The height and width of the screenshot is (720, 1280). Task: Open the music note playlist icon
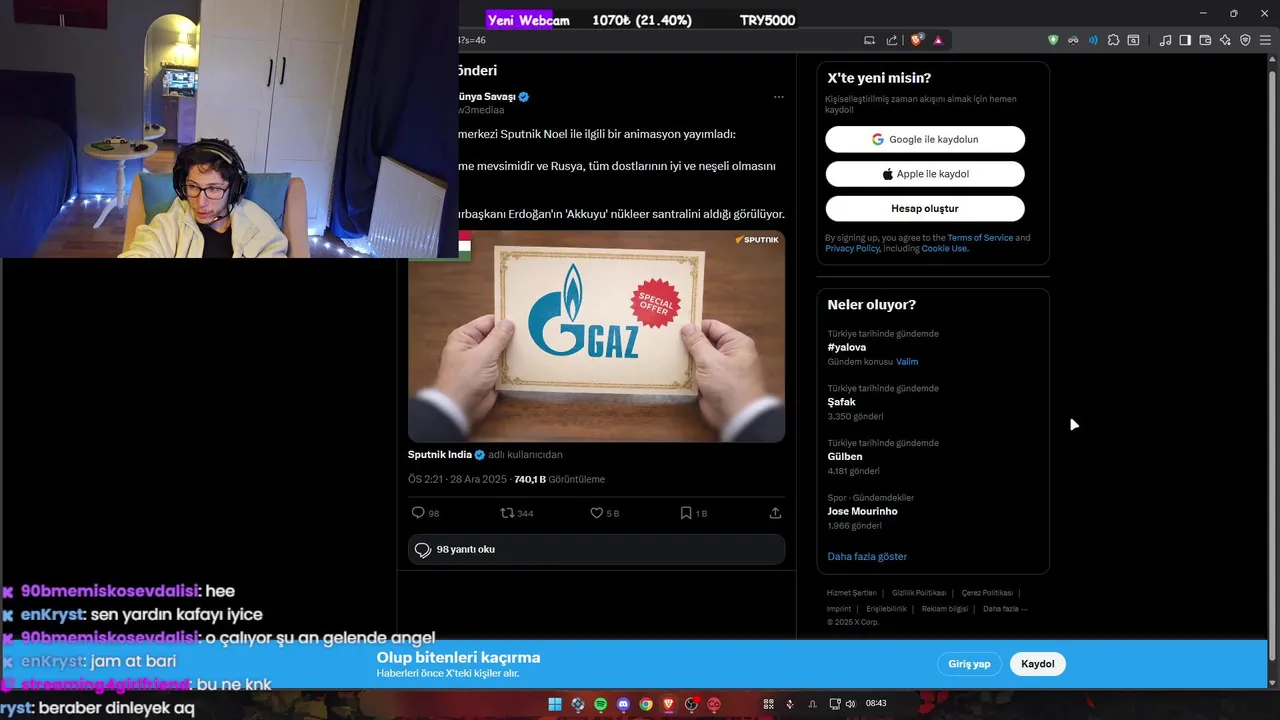point(1165,40)
